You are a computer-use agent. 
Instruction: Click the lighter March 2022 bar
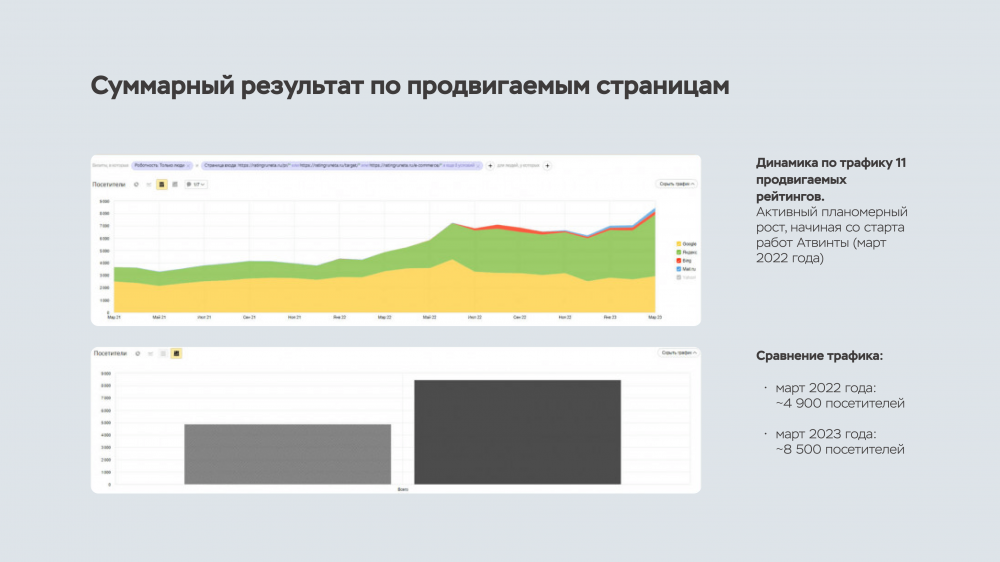(288, 454)
